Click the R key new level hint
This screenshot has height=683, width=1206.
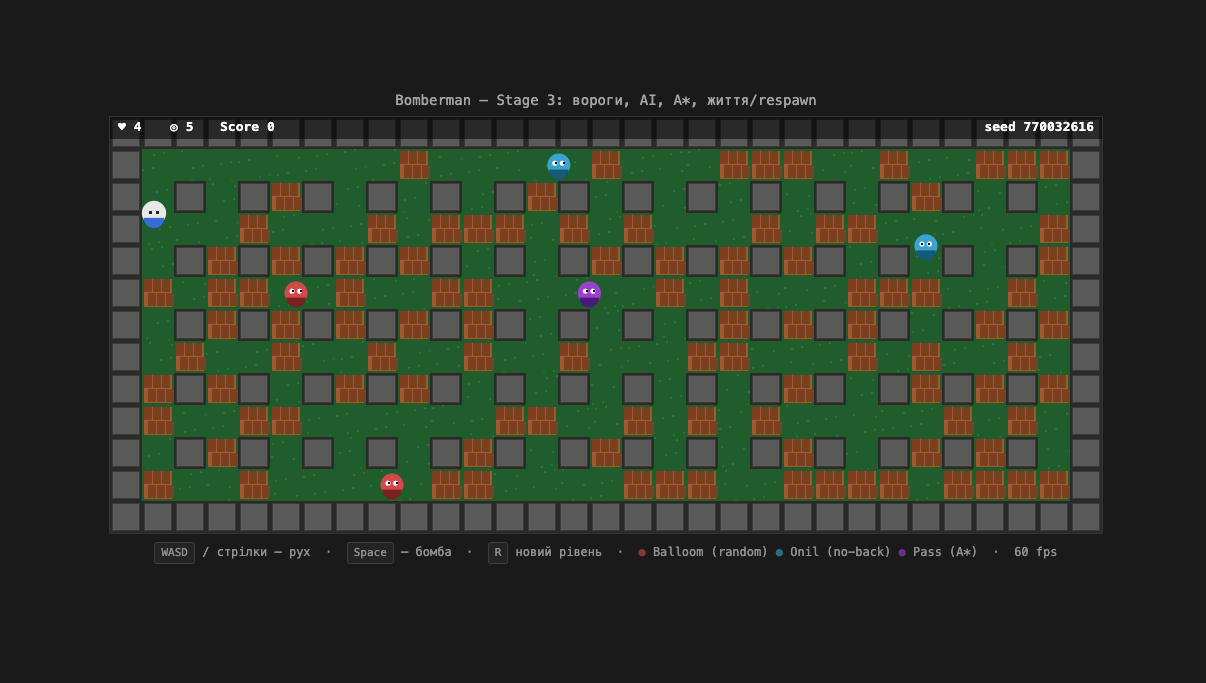[498, 553]
